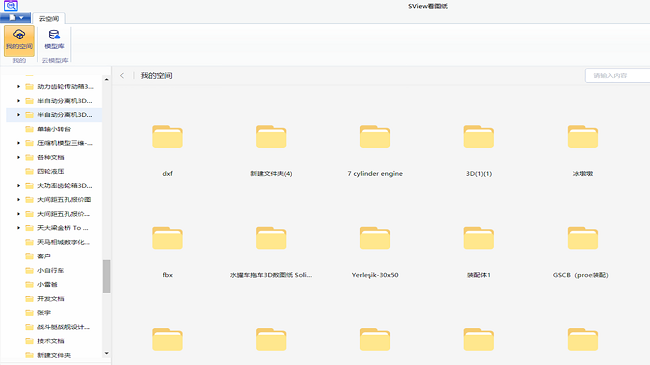Select 战斗舰战舰设计... in folder tree
The height and width of the screenshot is (365, 650).
click(63, 327)
